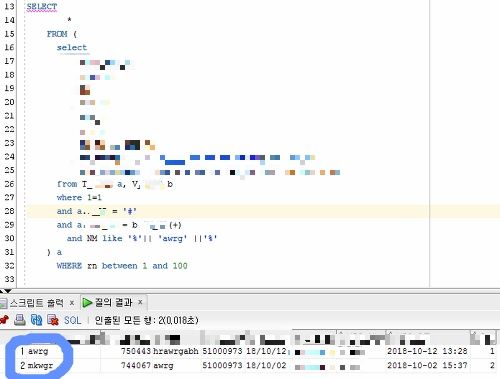Switch to the 스크립트 출력 tab
Viewport: 500px width, 379px height.
[x=36, y=303]
